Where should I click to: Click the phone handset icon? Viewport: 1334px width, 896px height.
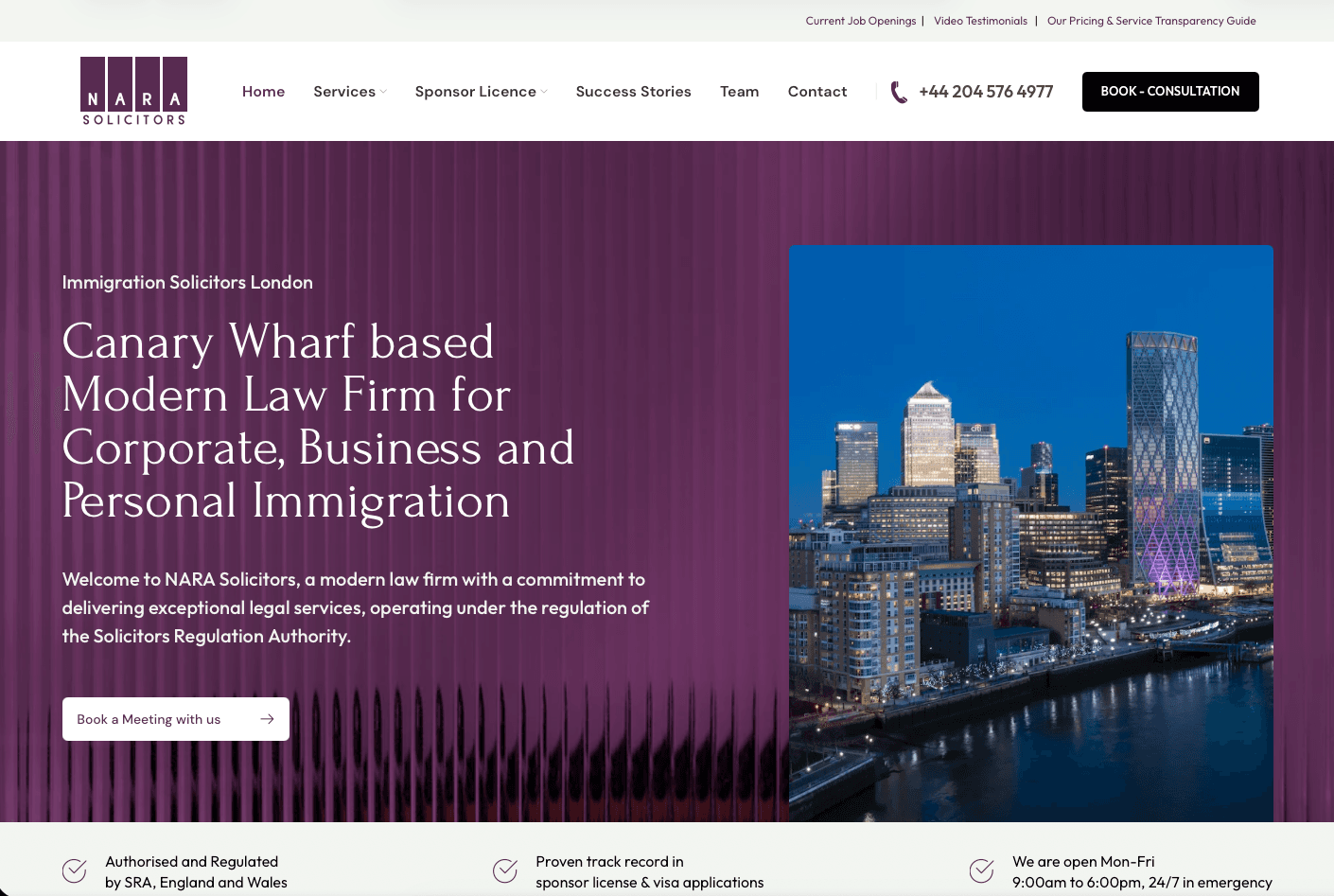click(x=899, y=92)
